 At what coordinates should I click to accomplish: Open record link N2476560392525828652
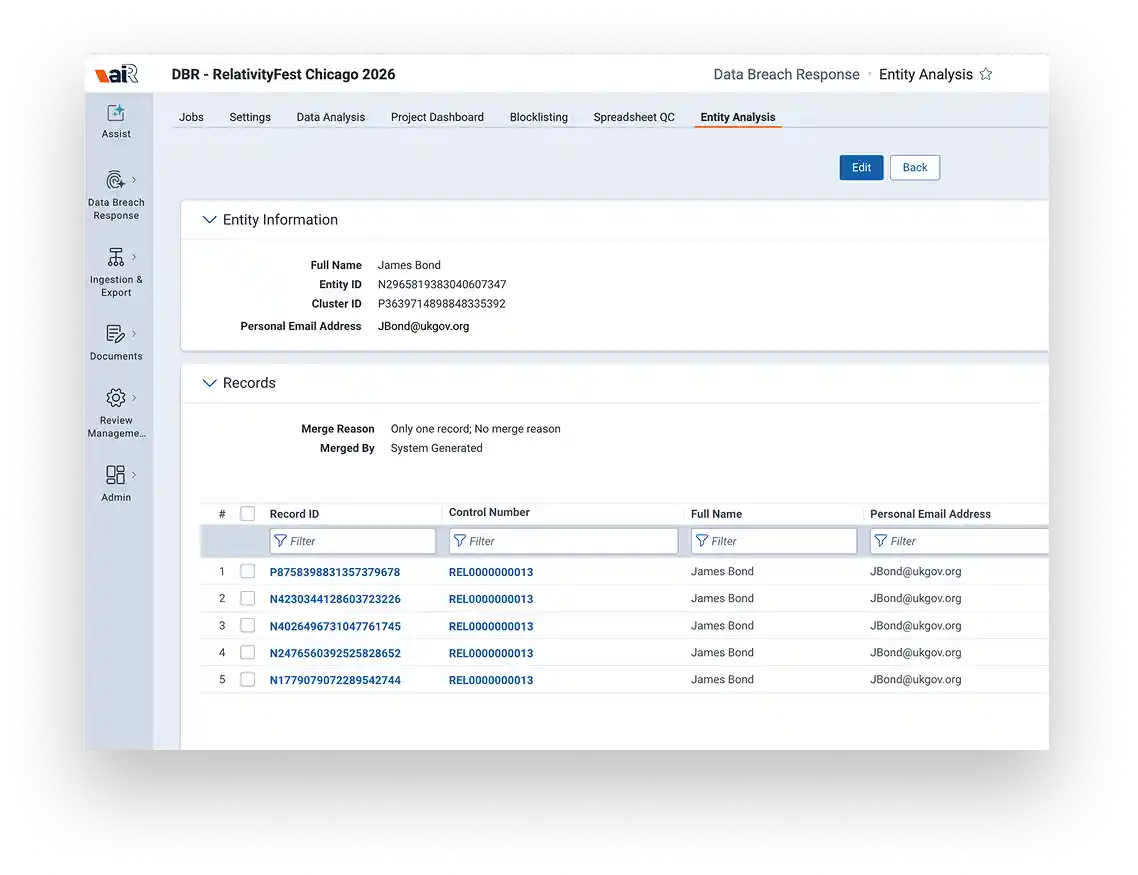coord(335,653)
